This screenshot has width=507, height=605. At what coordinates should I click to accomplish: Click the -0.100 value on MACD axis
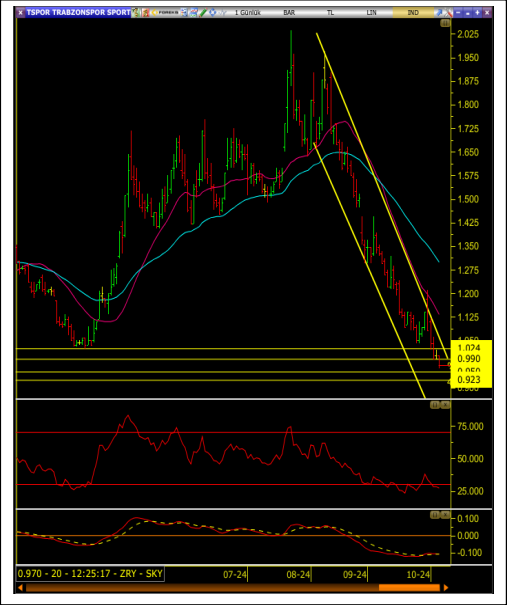[x=468, y=553]
